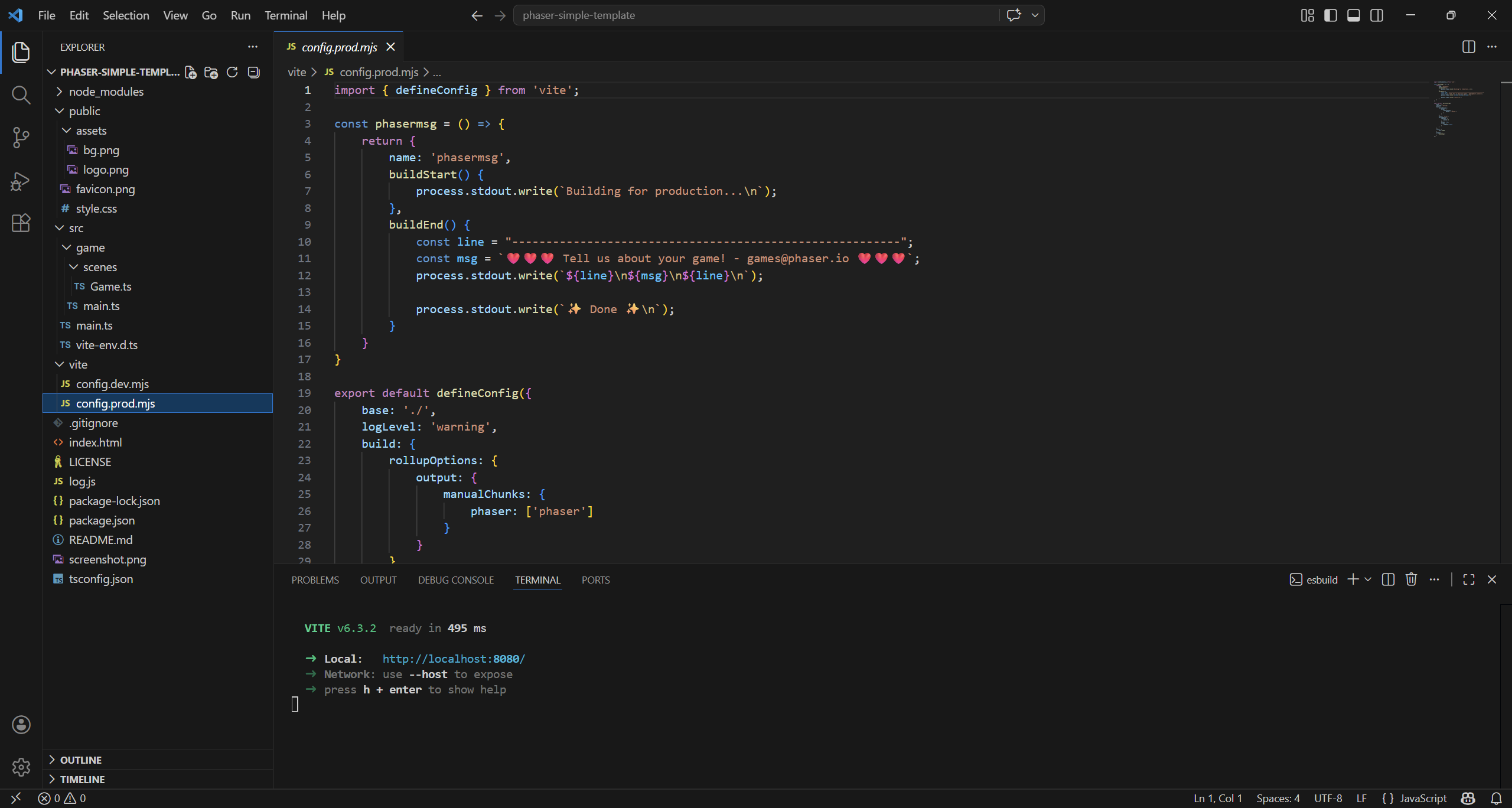Open the new terminal launch profile dropdown

1368,579
